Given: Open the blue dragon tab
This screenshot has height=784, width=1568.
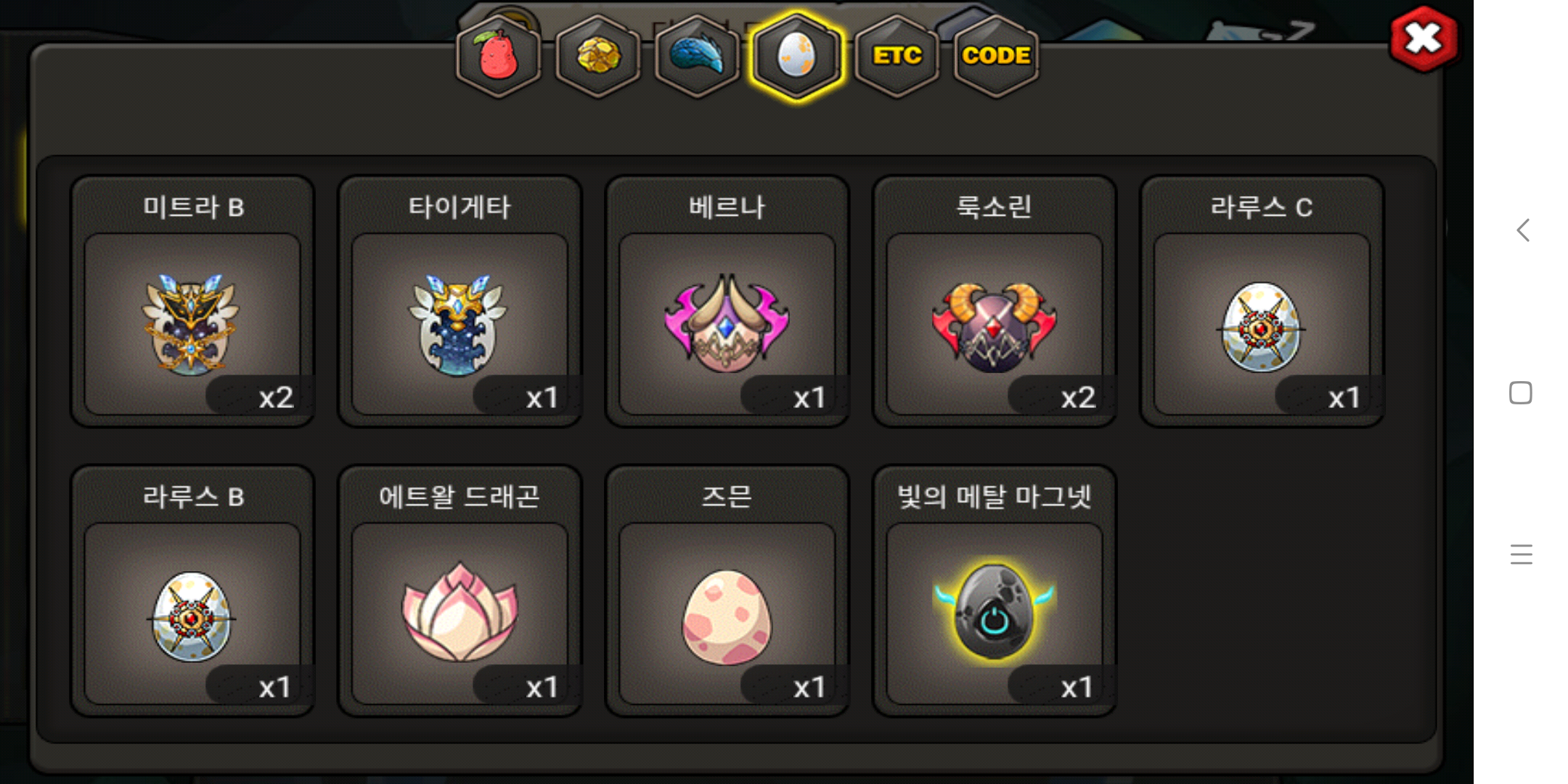Looking at the screenshot, I should (x=697, y=57).
